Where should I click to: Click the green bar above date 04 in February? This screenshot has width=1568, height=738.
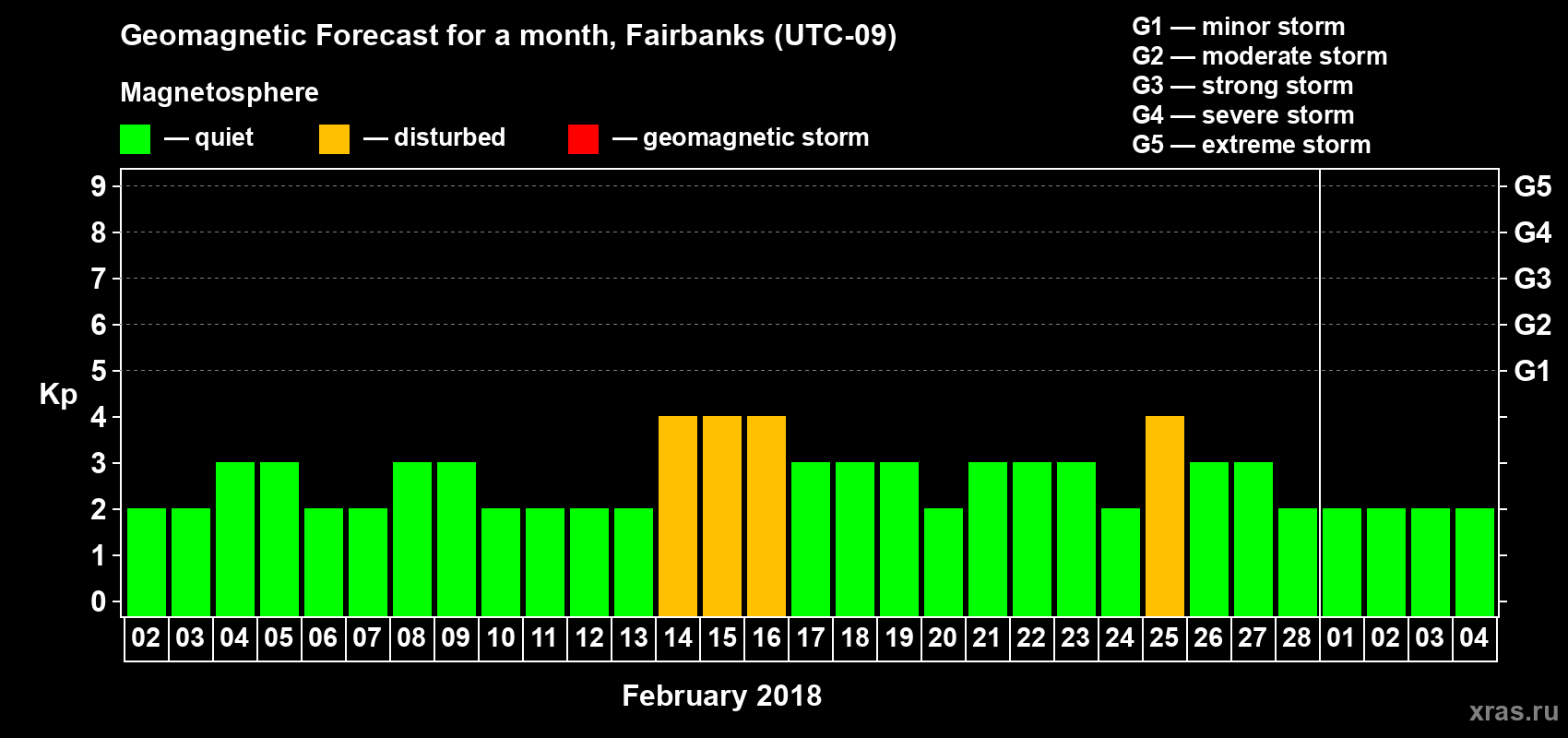(235, 539)
